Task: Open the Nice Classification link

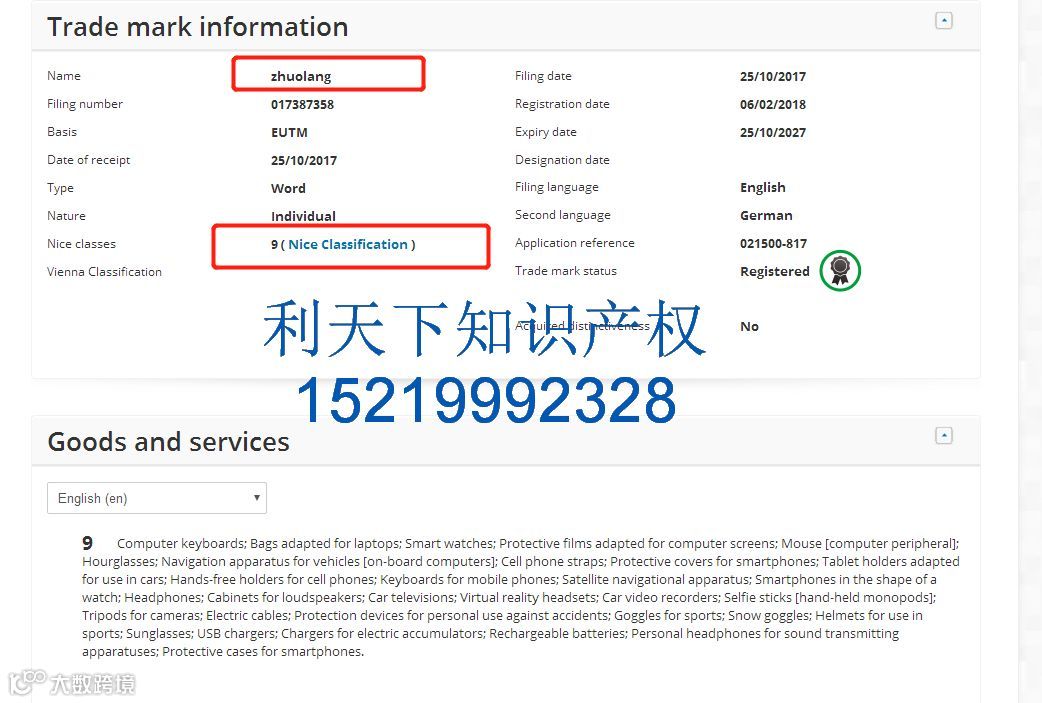Action: pyautogui.click(x=348, y=245)
